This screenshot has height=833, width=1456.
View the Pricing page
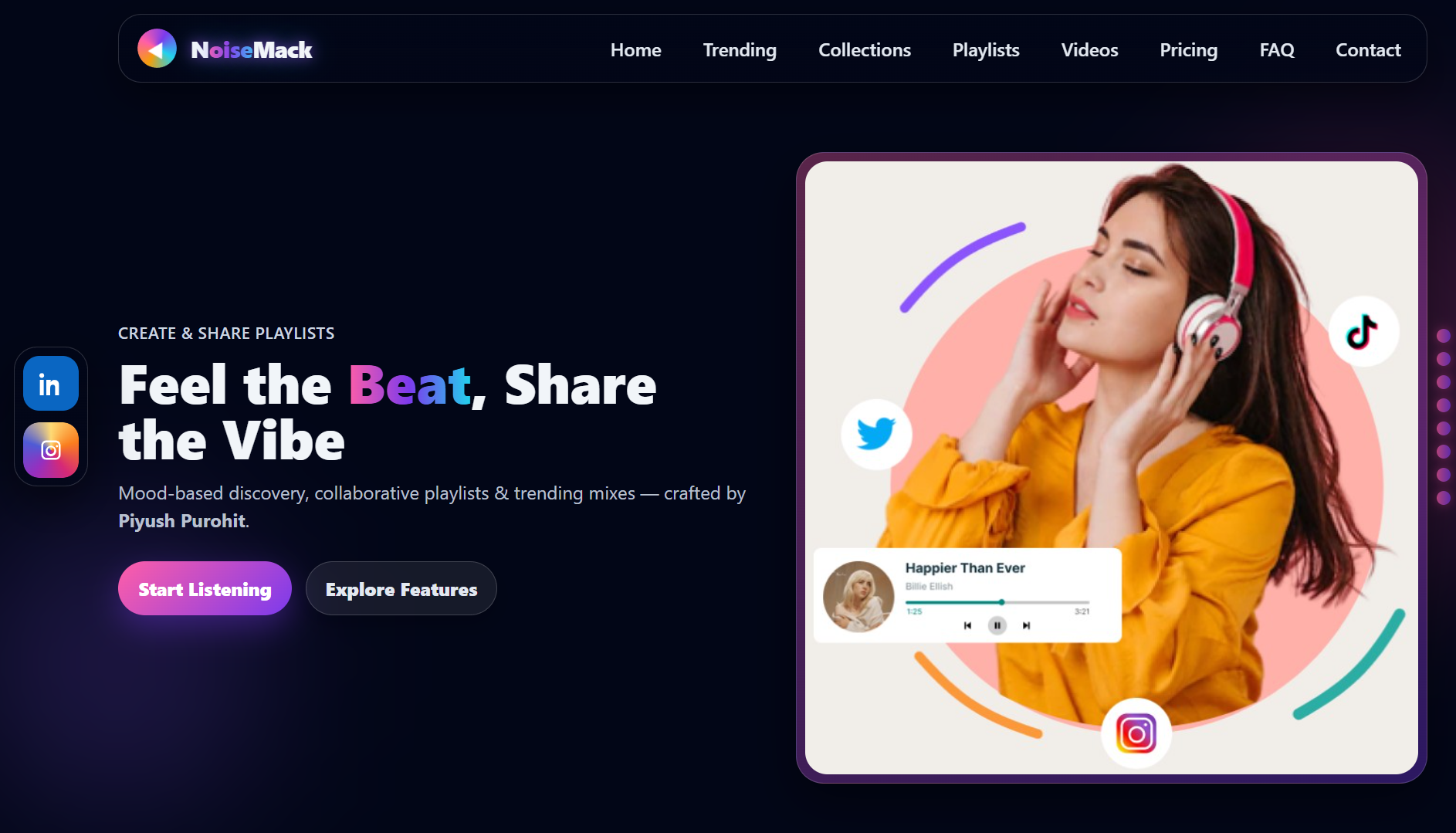pos(1188,50)
